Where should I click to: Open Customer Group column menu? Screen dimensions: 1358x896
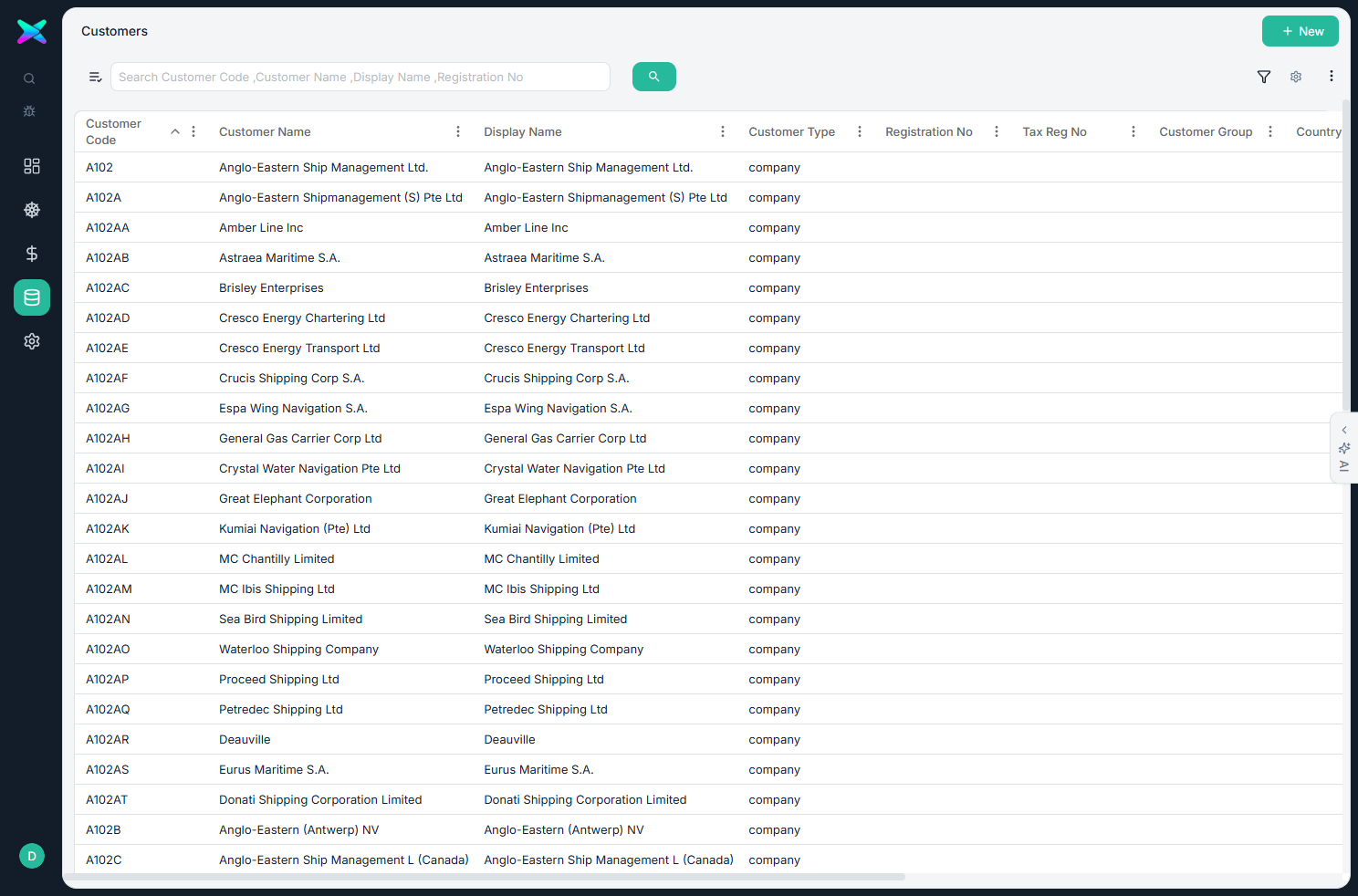1270,131
